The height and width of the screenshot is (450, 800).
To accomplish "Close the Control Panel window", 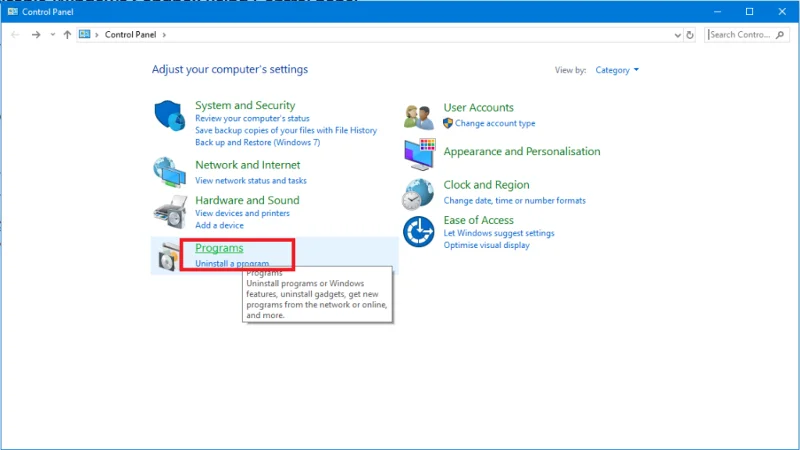I will click(782, 11).
